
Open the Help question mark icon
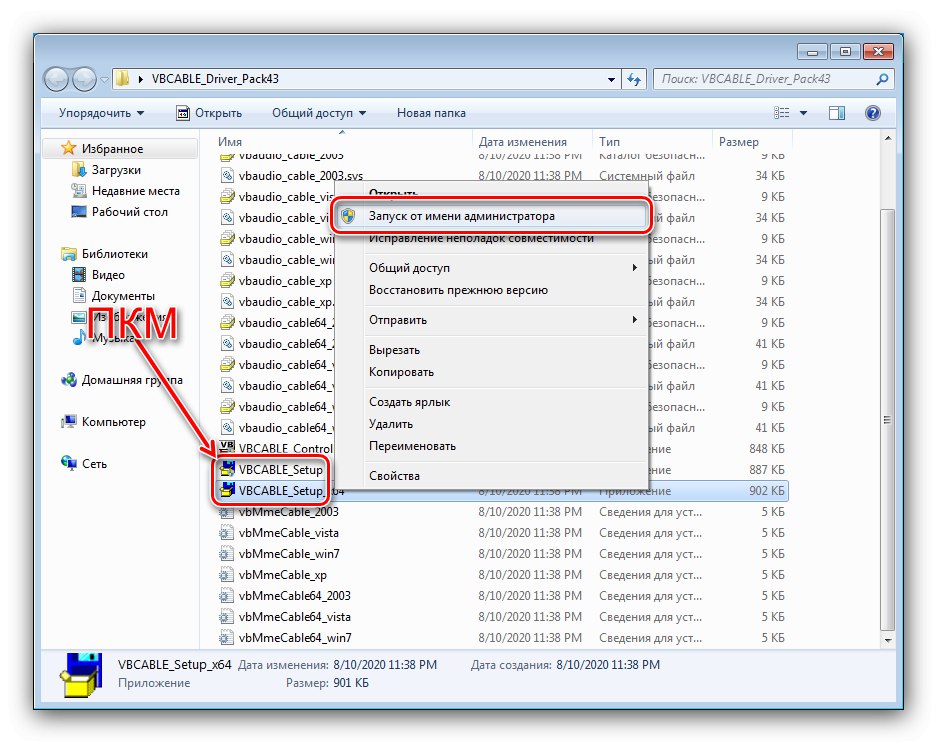872,113
